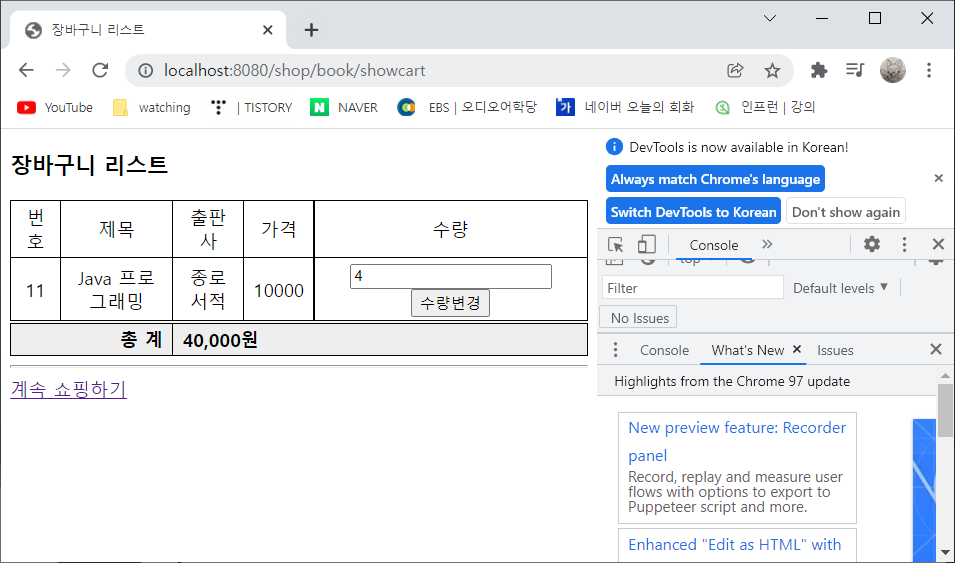Open New preview feature: Recorder panel link
The image size is (955, 563).
point(737,441)
